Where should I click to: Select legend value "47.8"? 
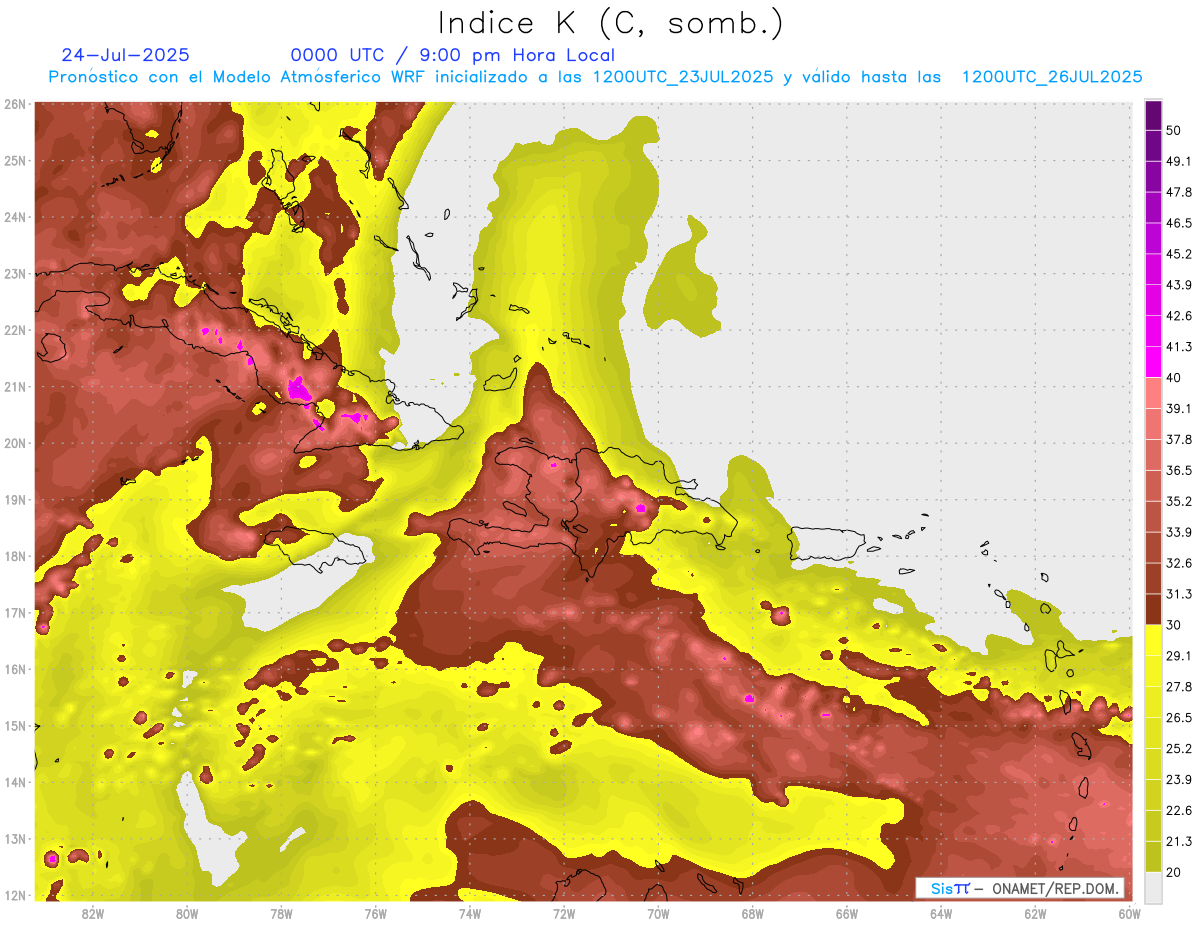click(x=1179, y=192)
